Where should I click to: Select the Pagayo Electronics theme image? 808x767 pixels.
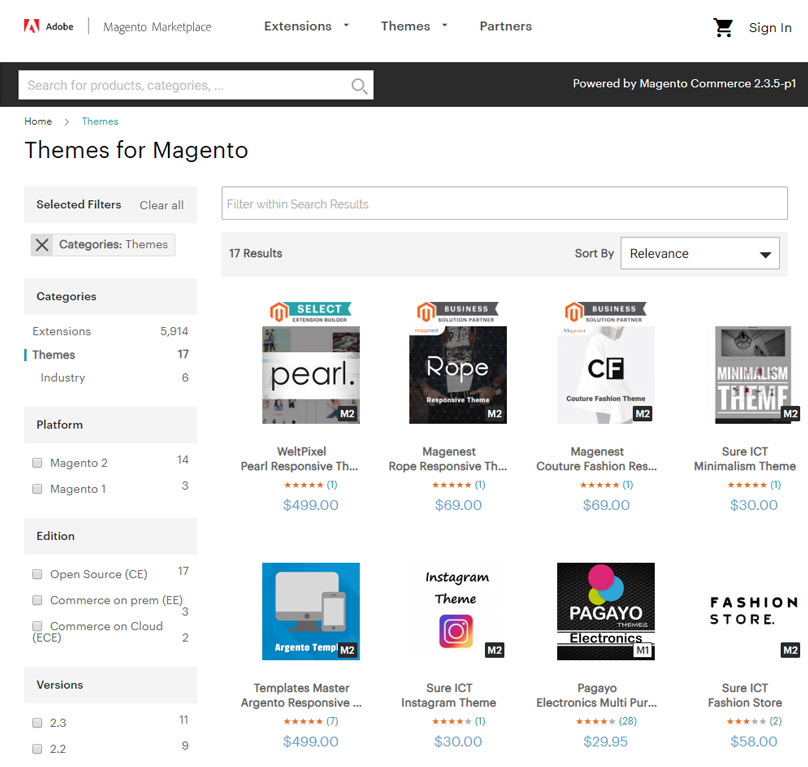[x=605, y=611]
